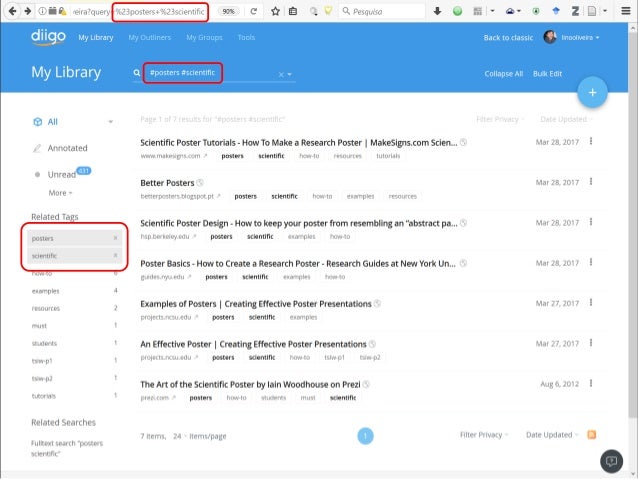
Task: Click the site info icon in address bar
Action: click(x=42, y=11)
